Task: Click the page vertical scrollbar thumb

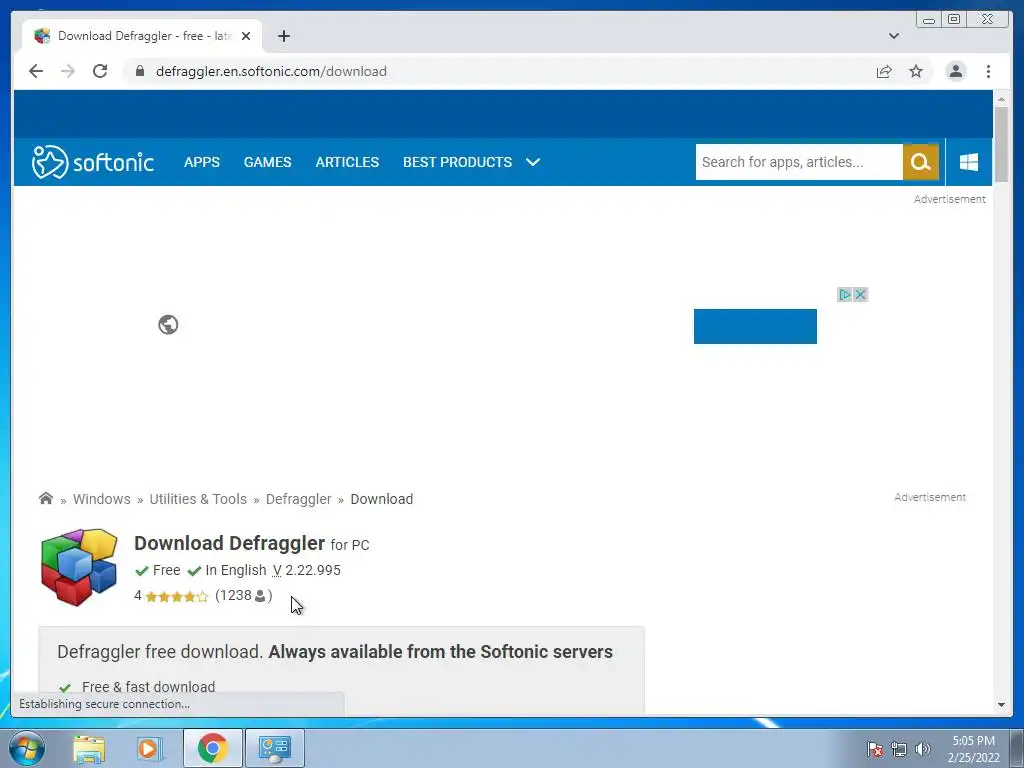Action: click(x=1001, y=144)
